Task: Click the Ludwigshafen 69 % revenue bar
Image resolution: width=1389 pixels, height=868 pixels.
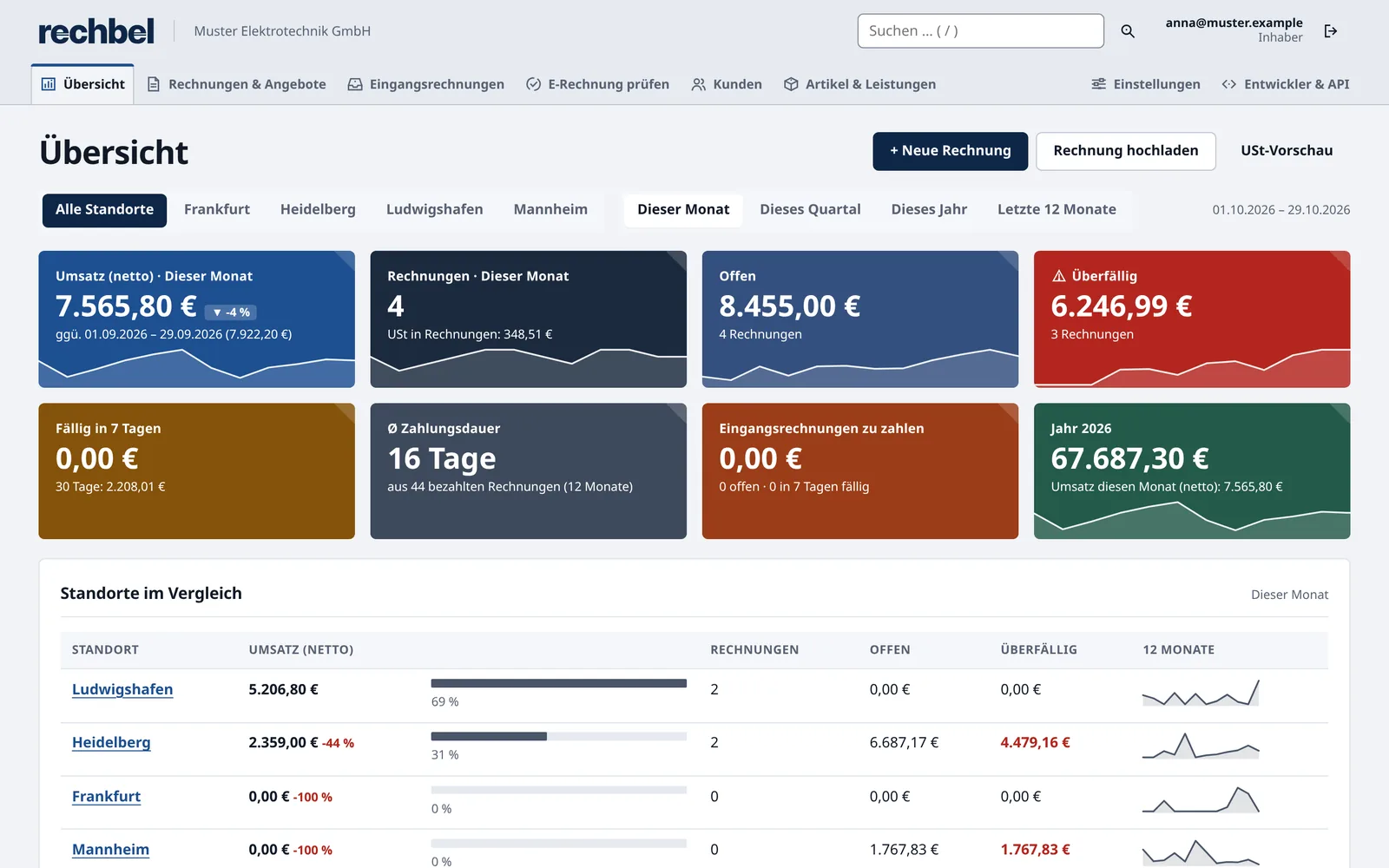Action: coord(559,683)
